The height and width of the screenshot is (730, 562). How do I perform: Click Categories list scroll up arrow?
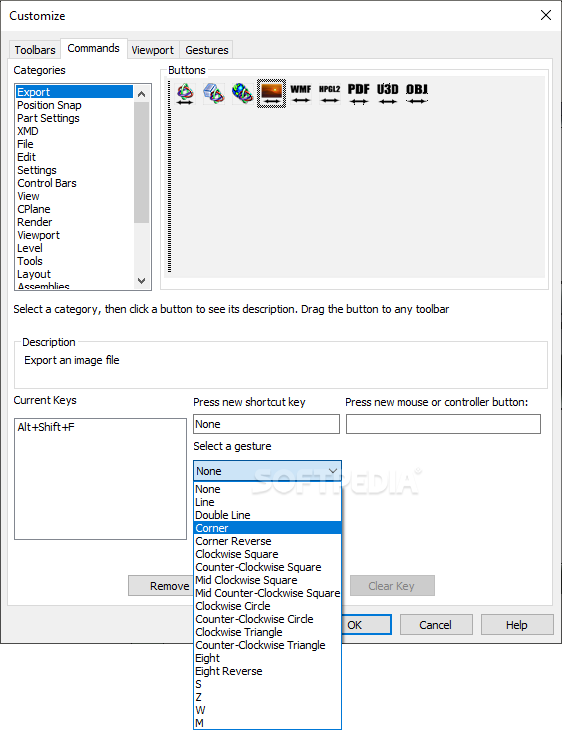point(142,94)
